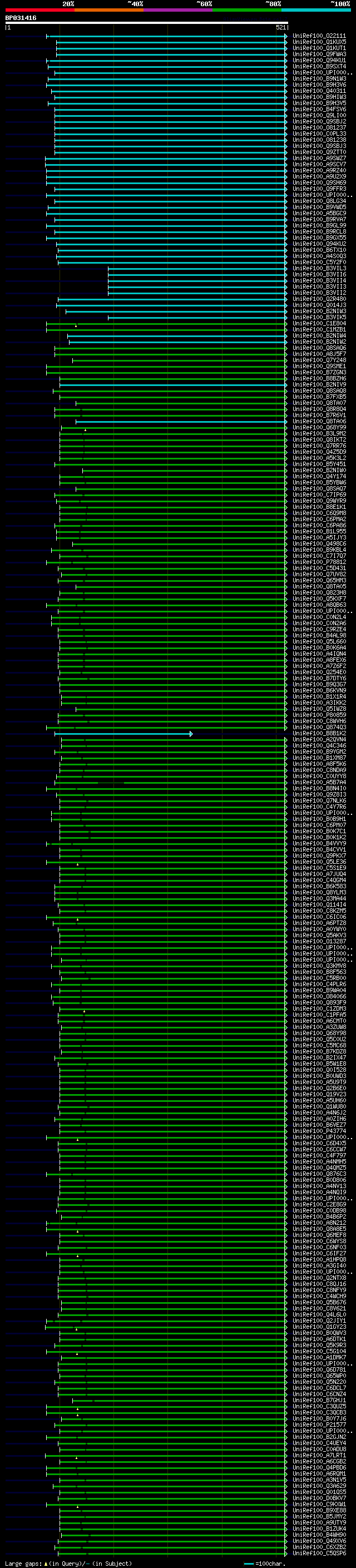This screenshot has height=1568, width=356.
Task: Click hit label UniRef100_B4FSV6
Action: click(x=319, y=110)
